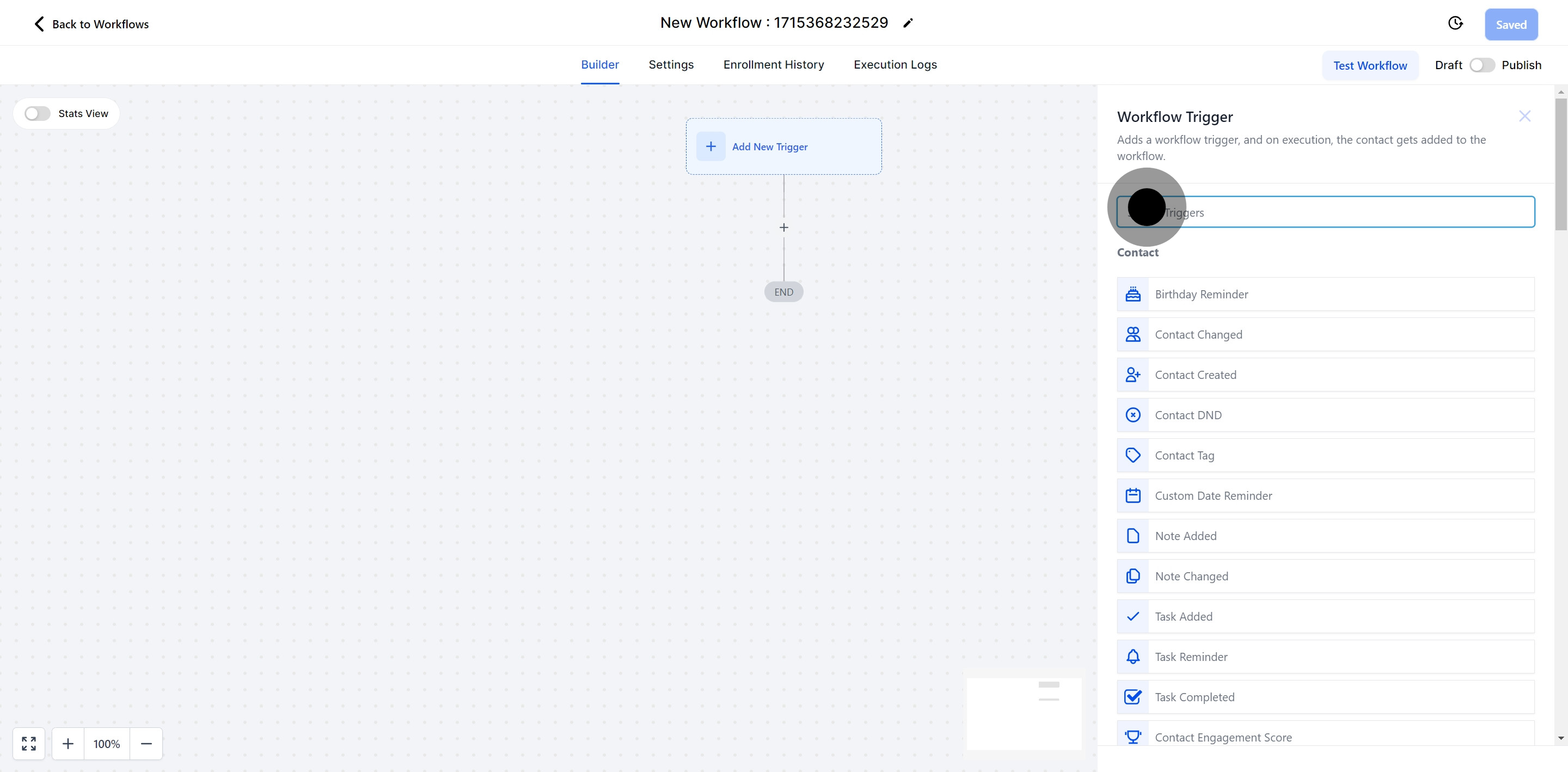Click the fit-to-screen expand icon
1568x772 pixels.
tap(29, 743)
